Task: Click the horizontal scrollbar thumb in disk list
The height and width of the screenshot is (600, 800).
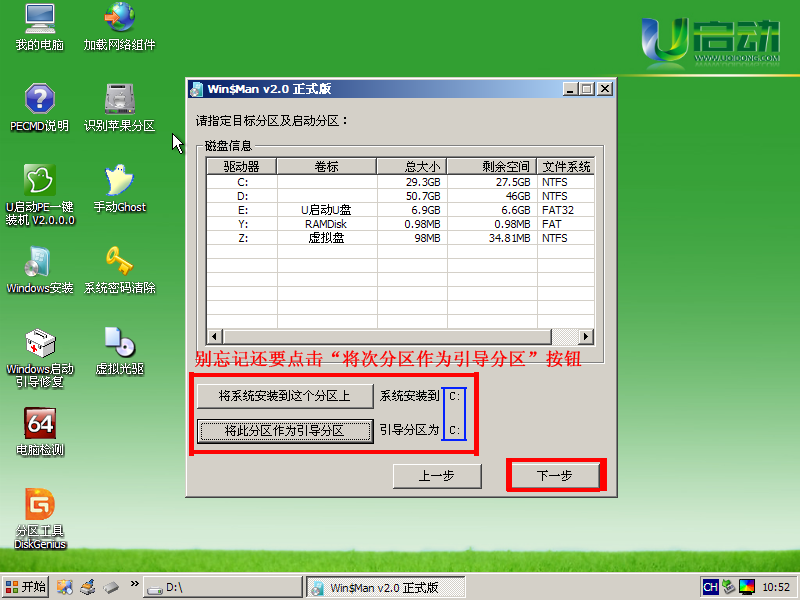Action: point(387,337)
